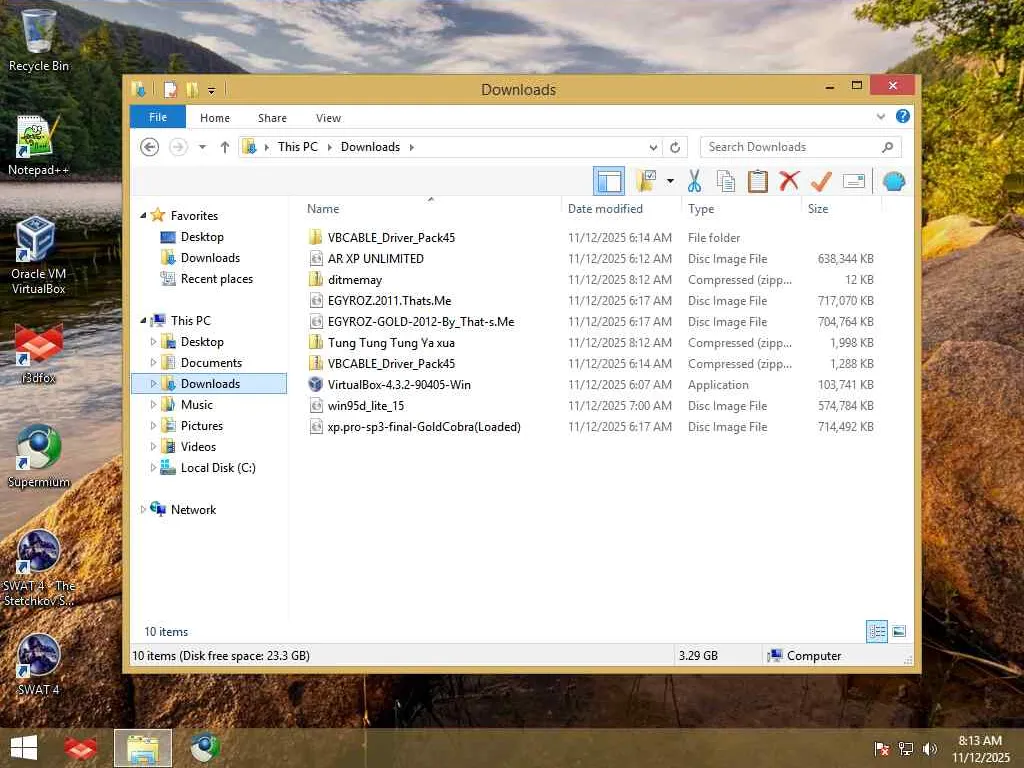
Task: Select the Notepad++ desktop shortcut
Action: [x=38, y=145]
